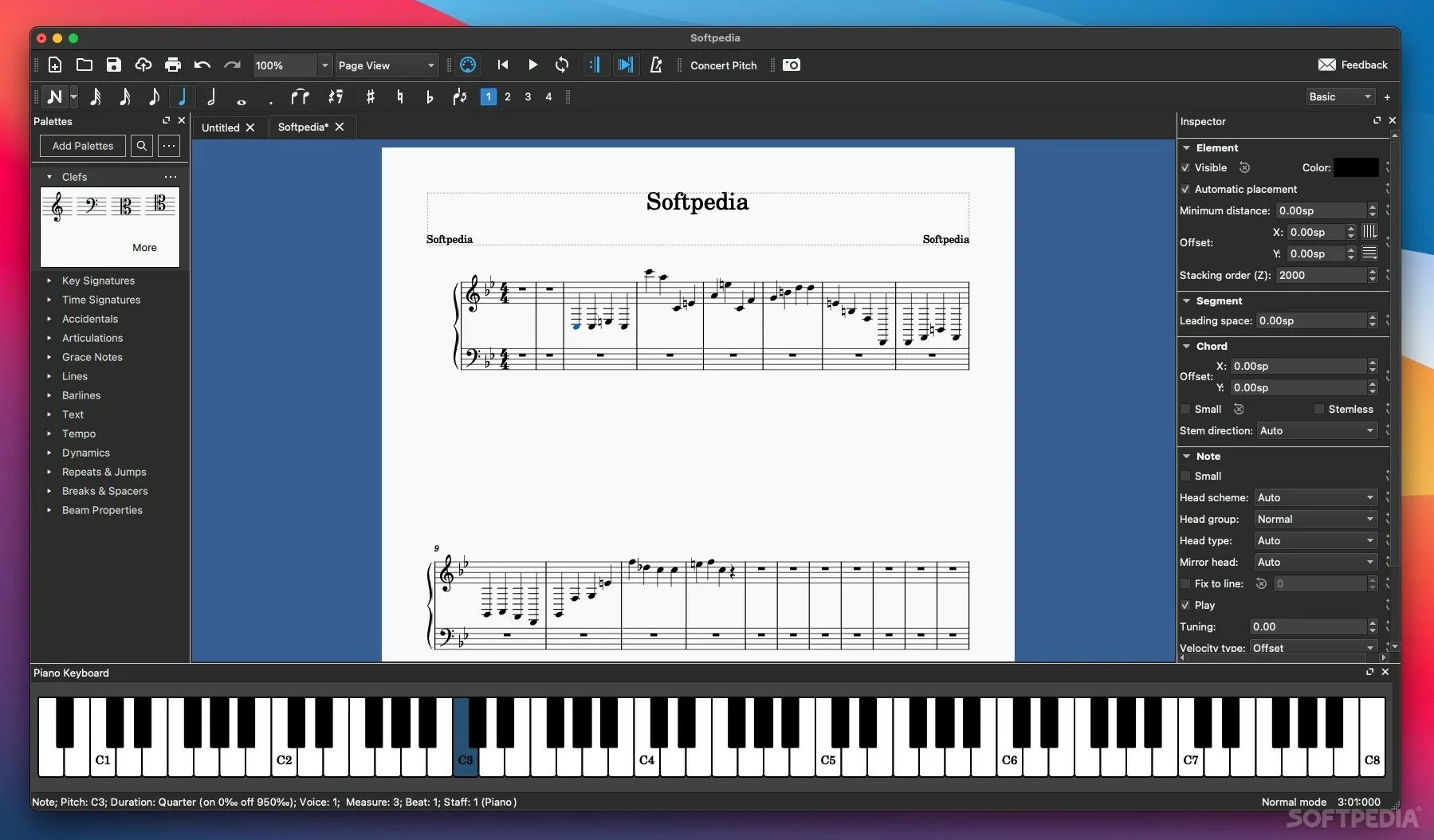Open the Page View dropdown

coord(387,65)
